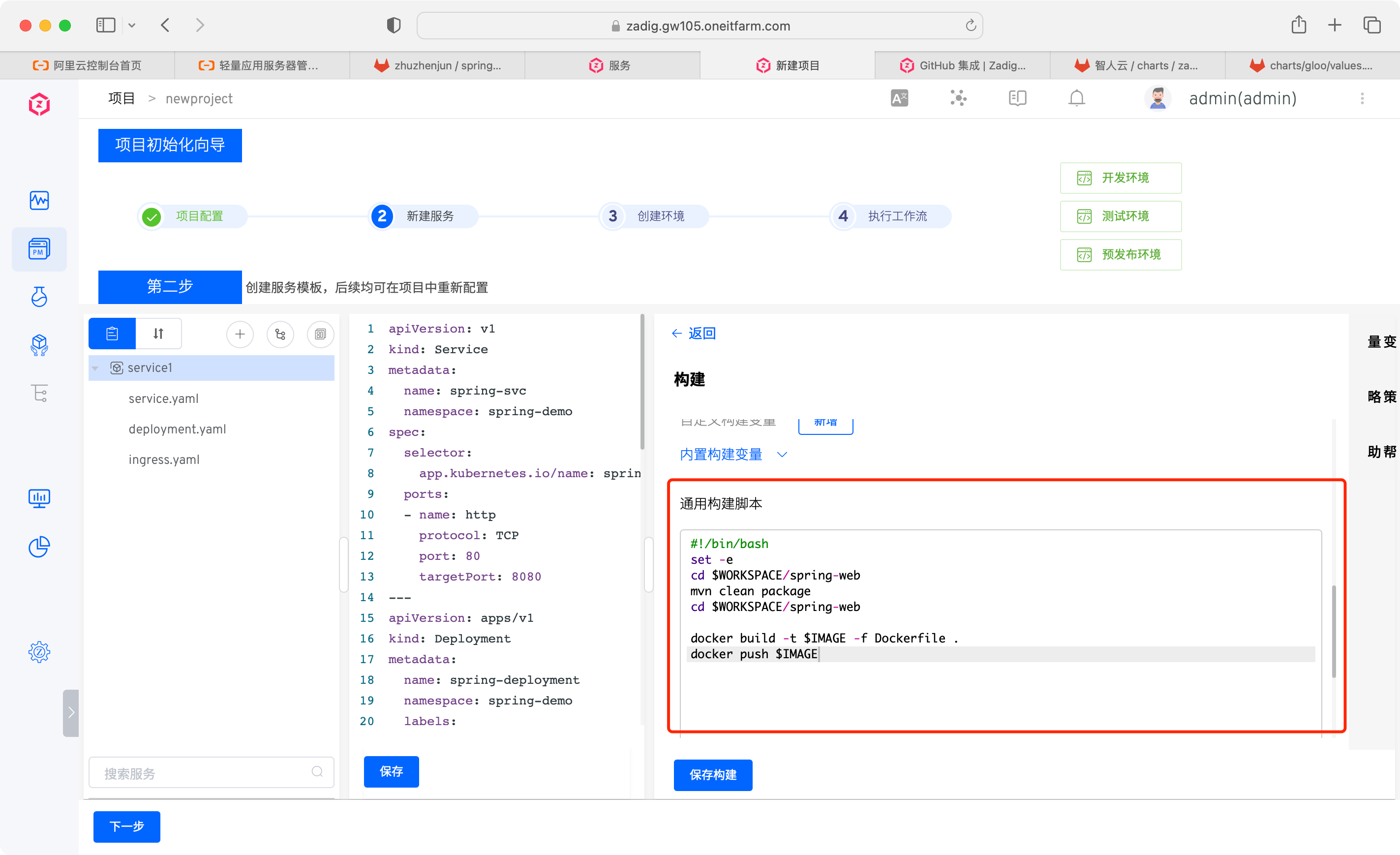Viewport: 1400px width, 855px height.
Task: Select the service list clipboard view
Action: point(112,334)
